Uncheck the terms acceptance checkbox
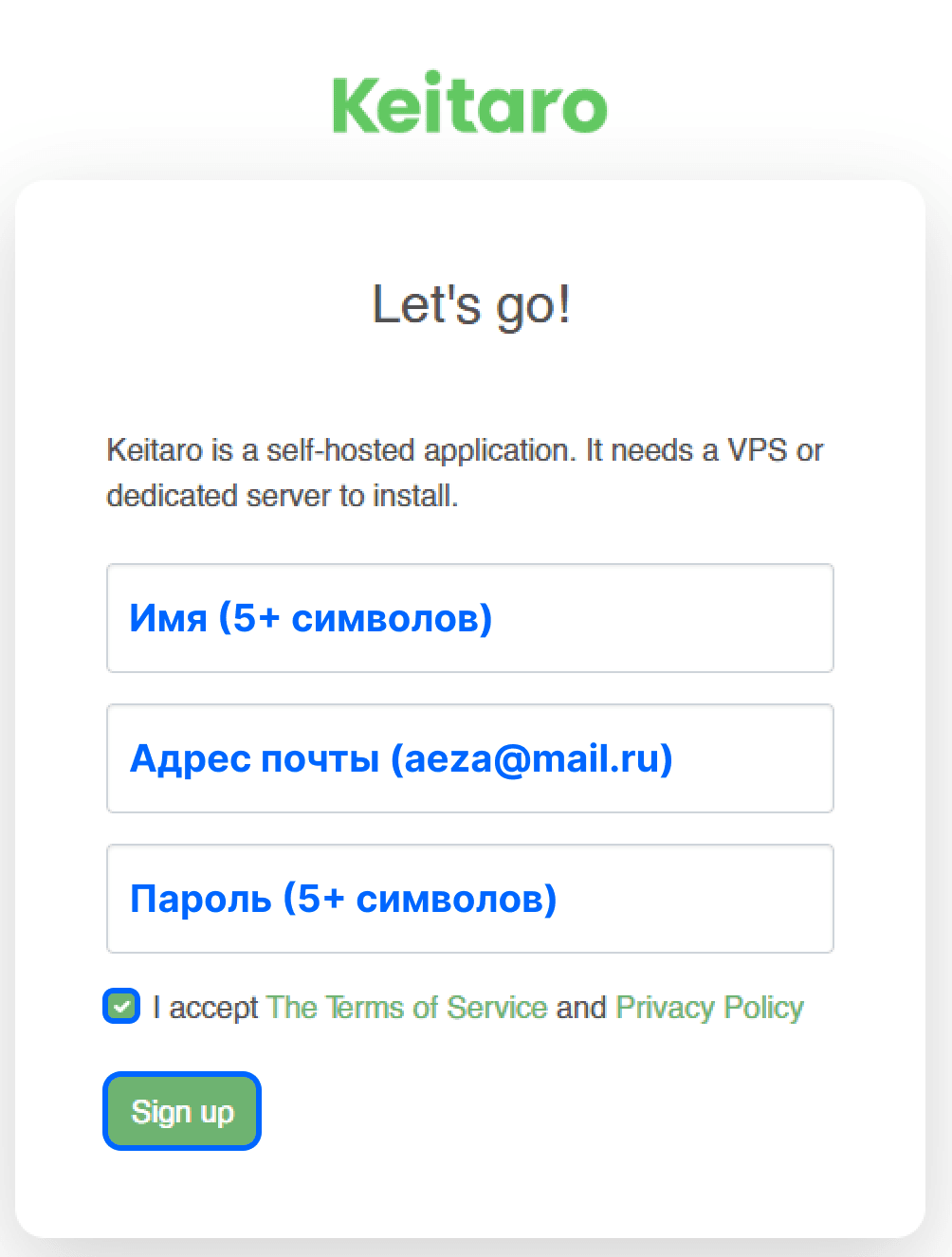Viewport: 952px width, 1257px height. coord(121,1006)
